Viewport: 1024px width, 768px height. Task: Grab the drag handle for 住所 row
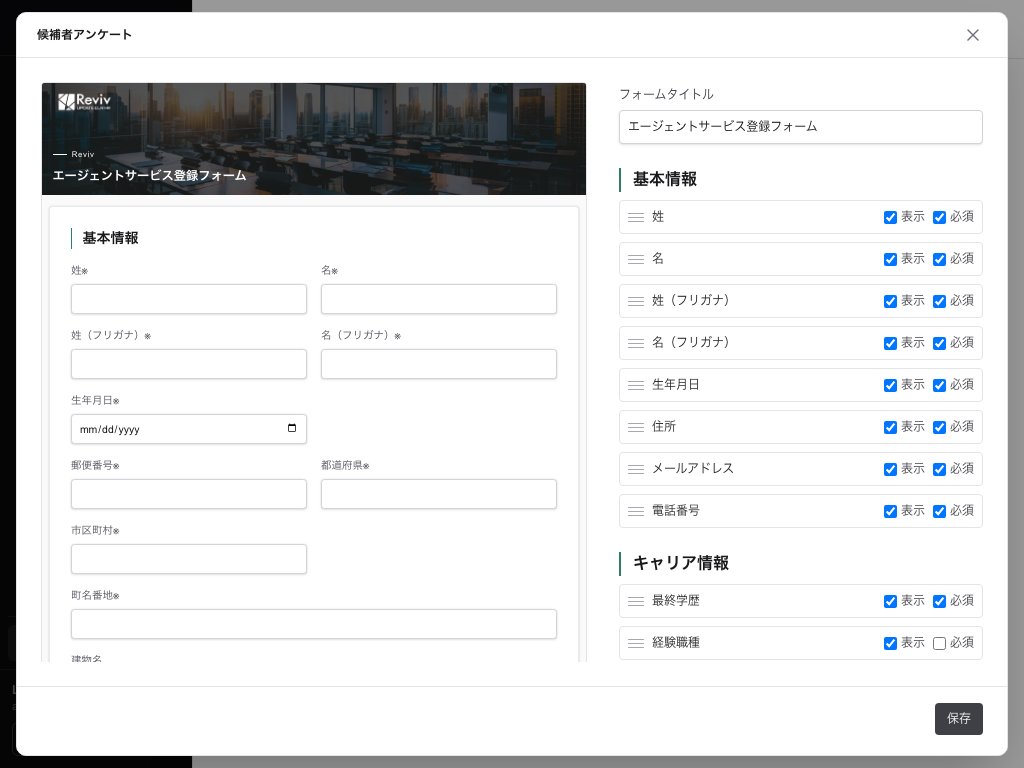click(x=635, y=427)
